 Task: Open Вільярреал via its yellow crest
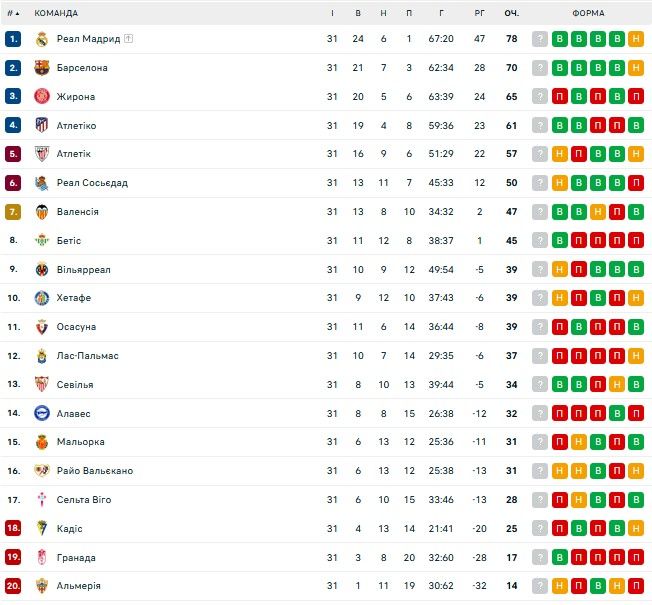[41, 270]
